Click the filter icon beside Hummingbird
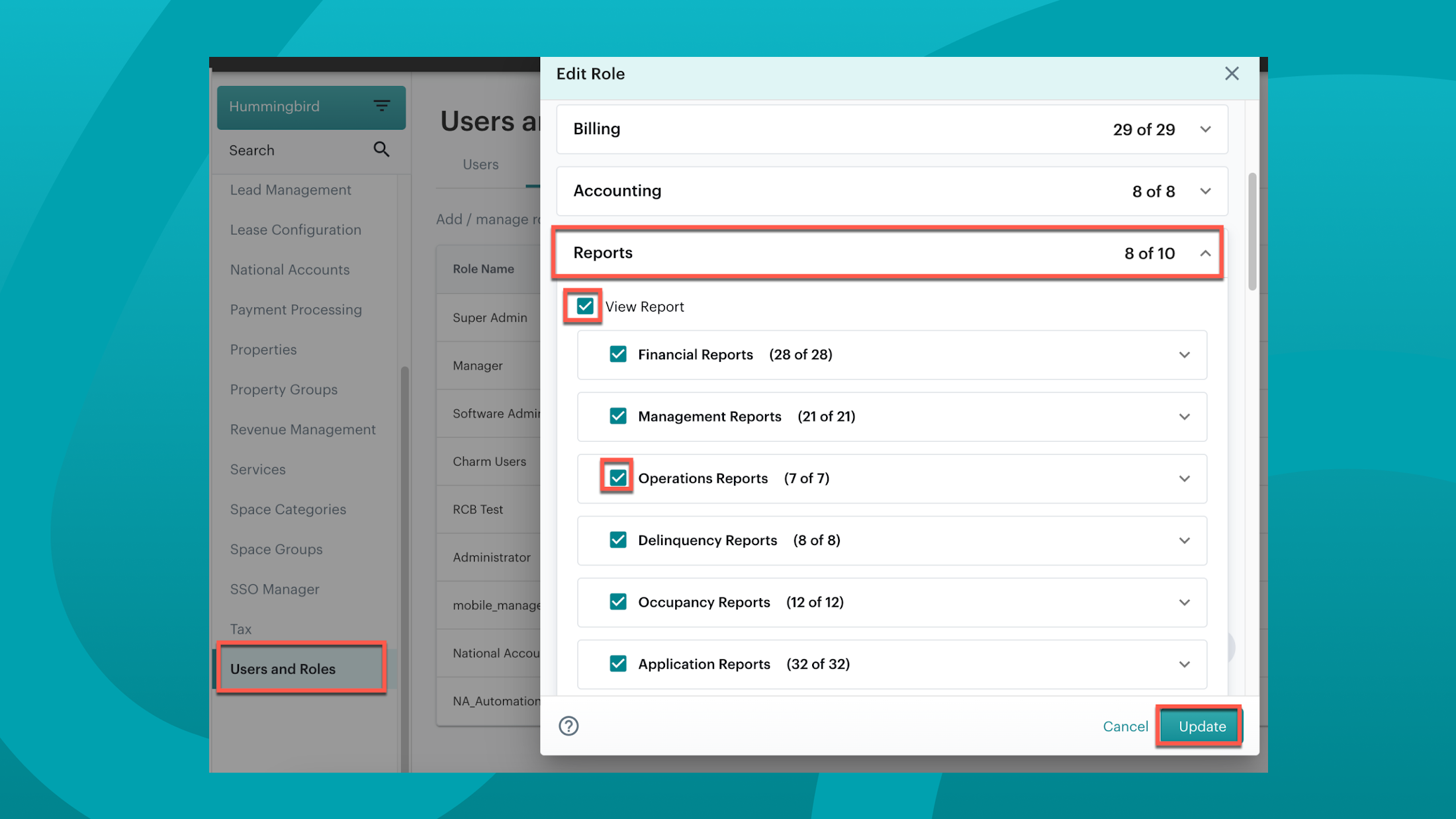The height and width of the screenshot is (819, 1456). pyautogui.click(x=382, y=106)
